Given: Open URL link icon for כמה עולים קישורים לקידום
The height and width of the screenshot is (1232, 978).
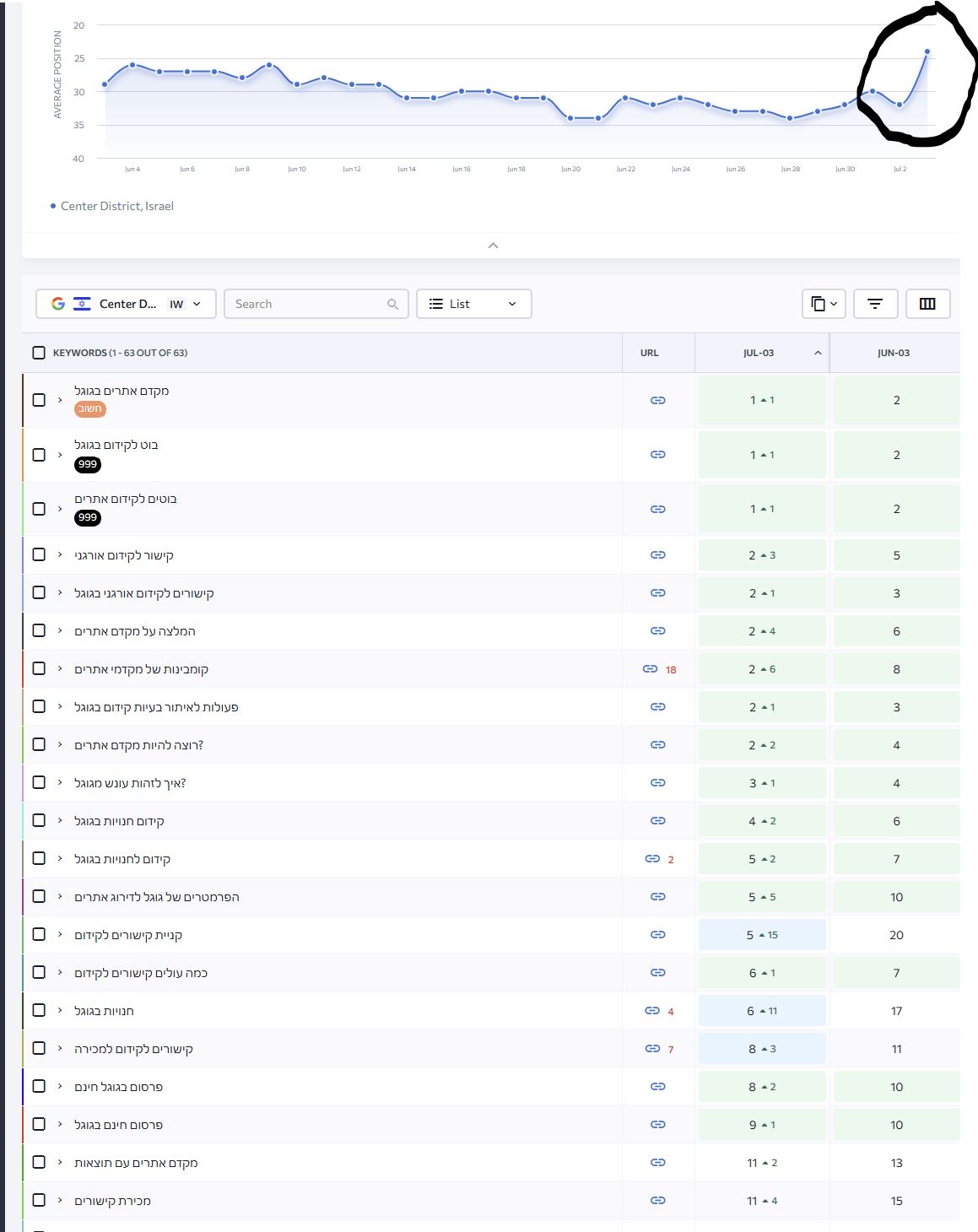Looking at the screenshot, I should [x=658, y=973].
